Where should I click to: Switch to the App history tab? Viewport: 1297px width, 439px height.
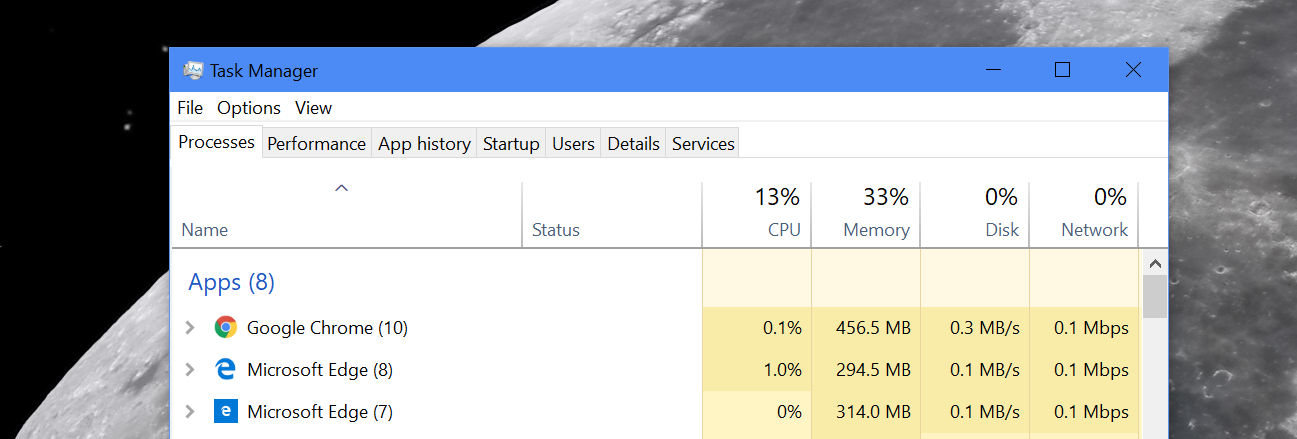424,144
